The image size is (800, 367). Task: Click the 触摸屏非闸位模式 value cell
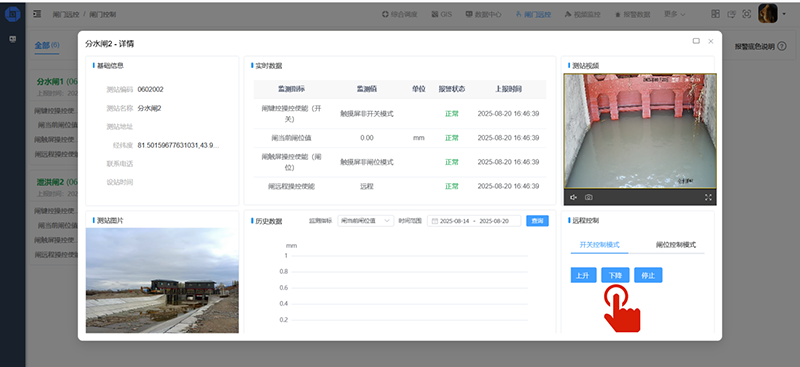(366, 162)
